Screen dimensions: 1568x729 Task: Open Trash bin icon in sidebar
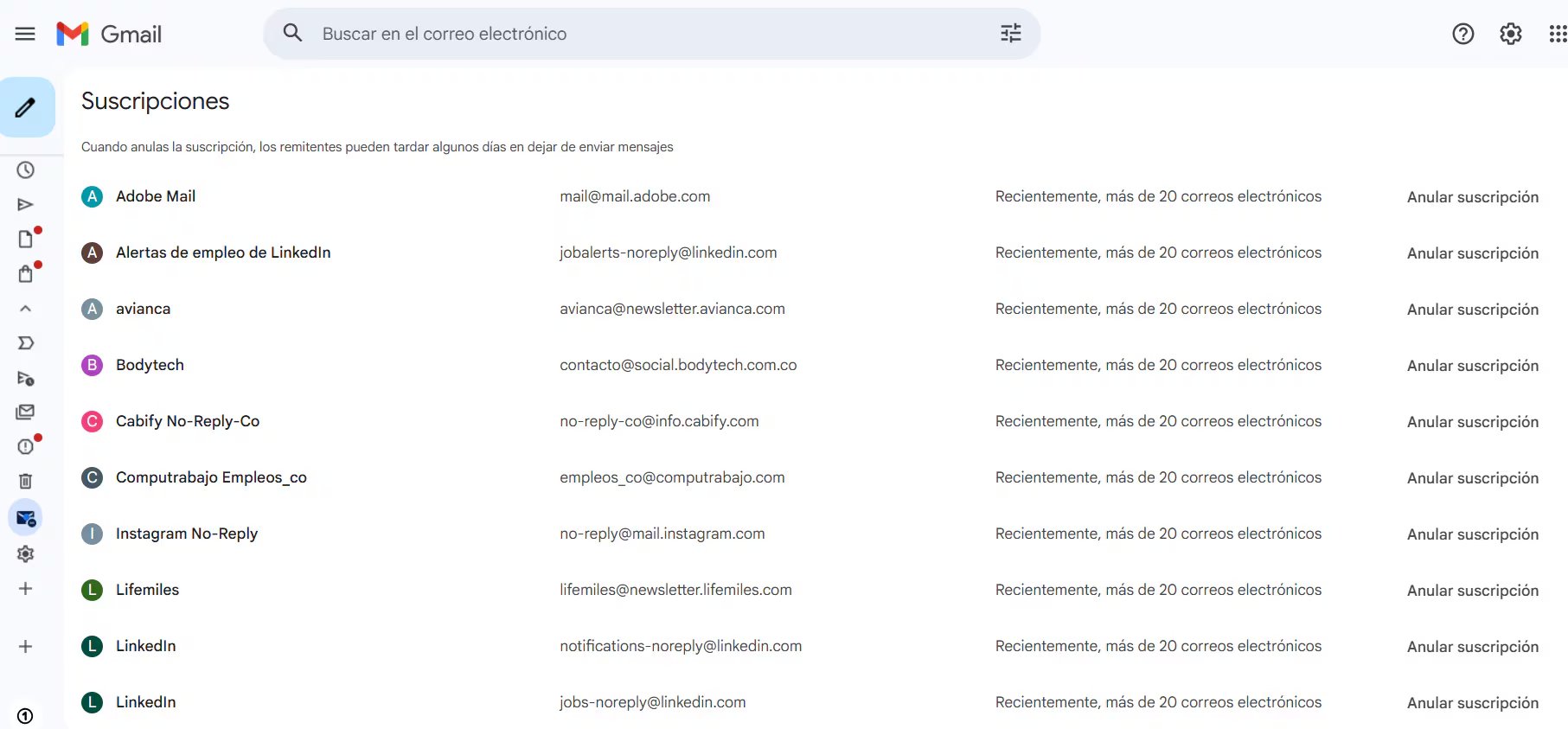26,481
